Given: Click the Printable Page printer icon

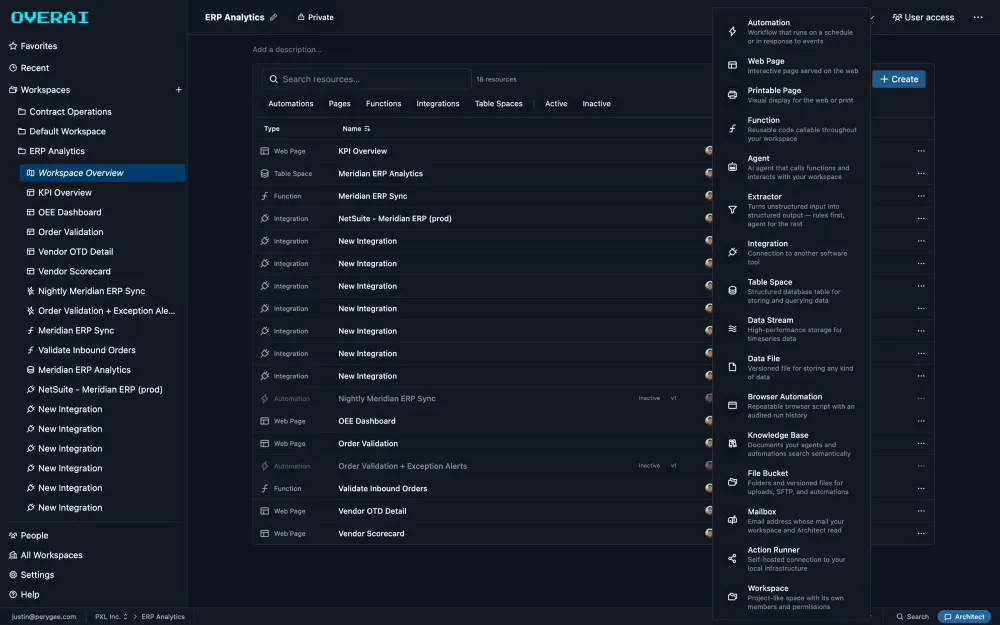Looking at the screenshot, I should coord(732,94).
